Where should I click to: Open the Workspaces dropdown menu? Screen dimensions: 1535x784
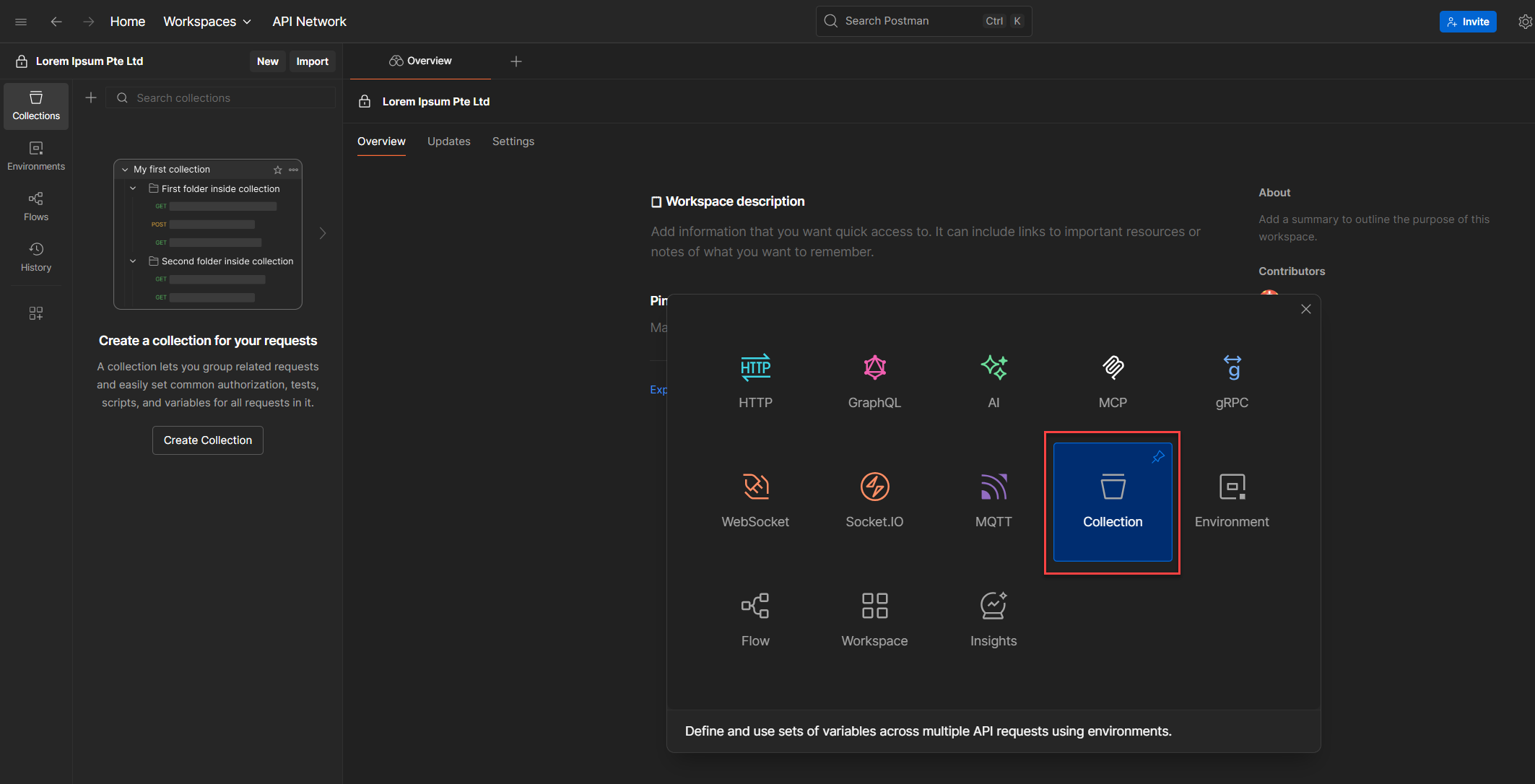pyautogui.click(x=207, y=22)
